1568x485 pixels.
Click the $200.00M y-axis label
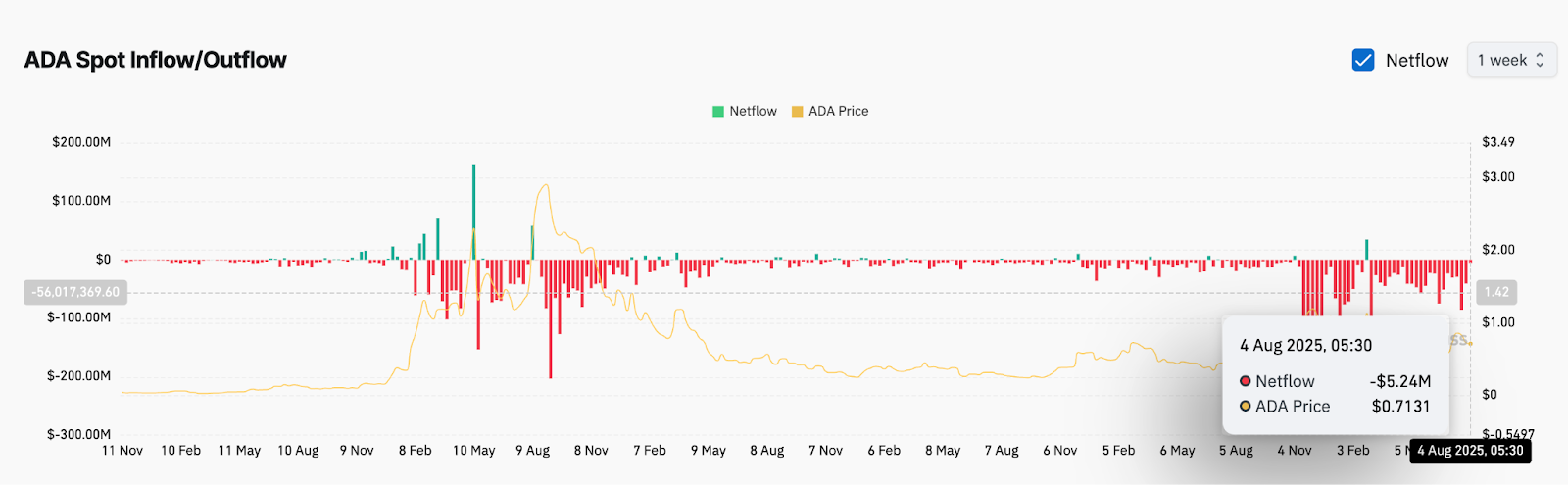coord(81,142)
